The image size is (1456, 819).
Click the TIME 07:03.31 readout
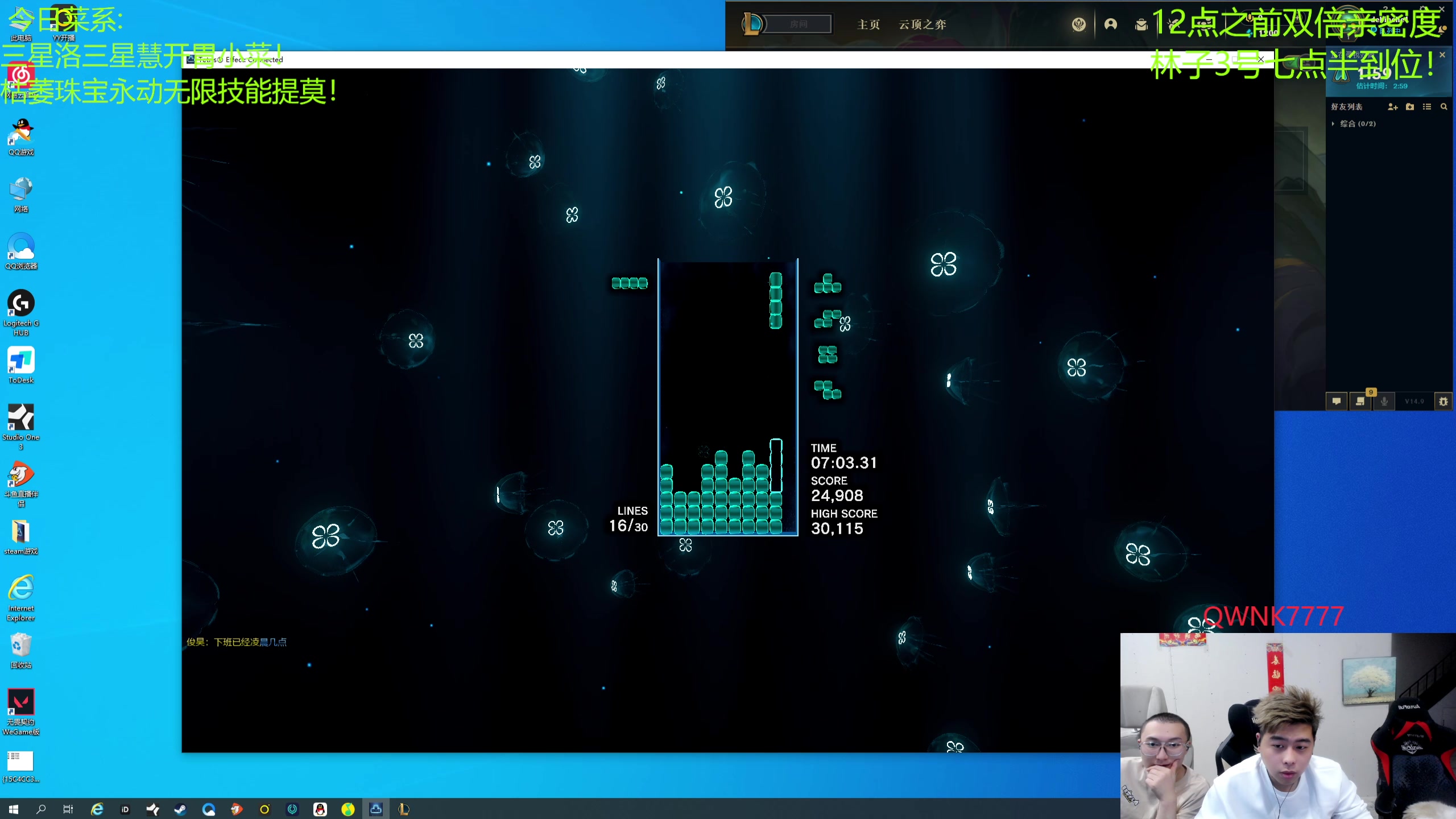point(843,456)
